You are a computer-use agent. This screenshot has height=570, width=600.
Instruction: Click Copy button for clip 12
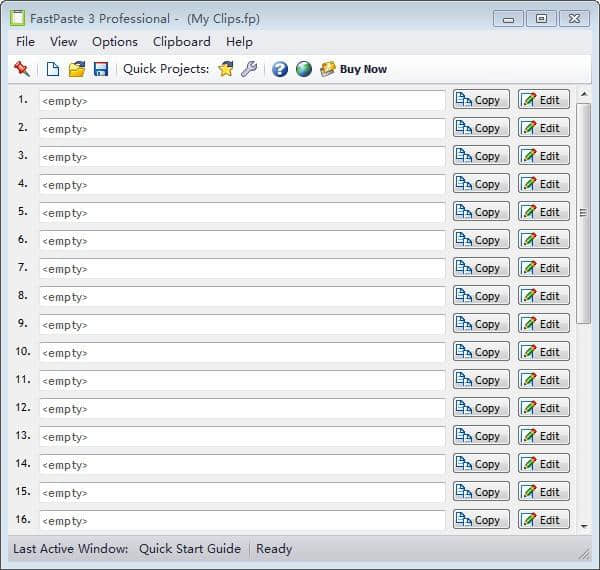tap(481, 408)
